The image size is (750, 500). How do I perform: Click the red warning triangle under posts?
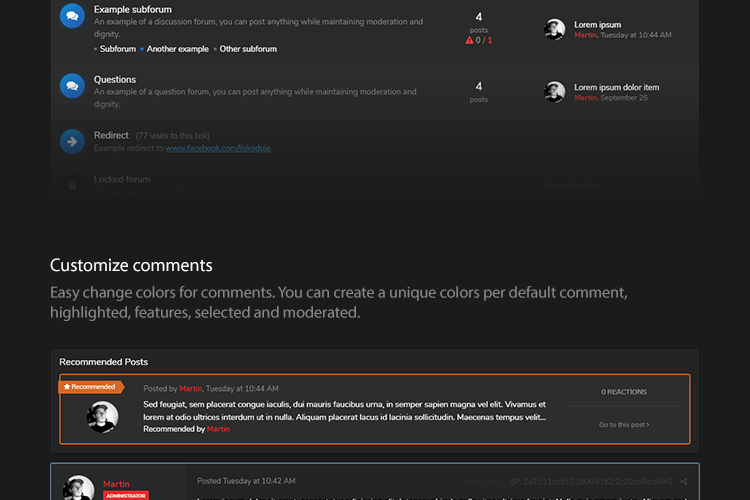[470, 41]
